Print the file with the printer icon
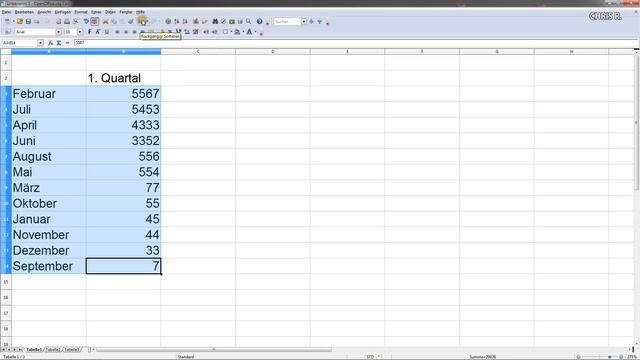 coord(67,21)
